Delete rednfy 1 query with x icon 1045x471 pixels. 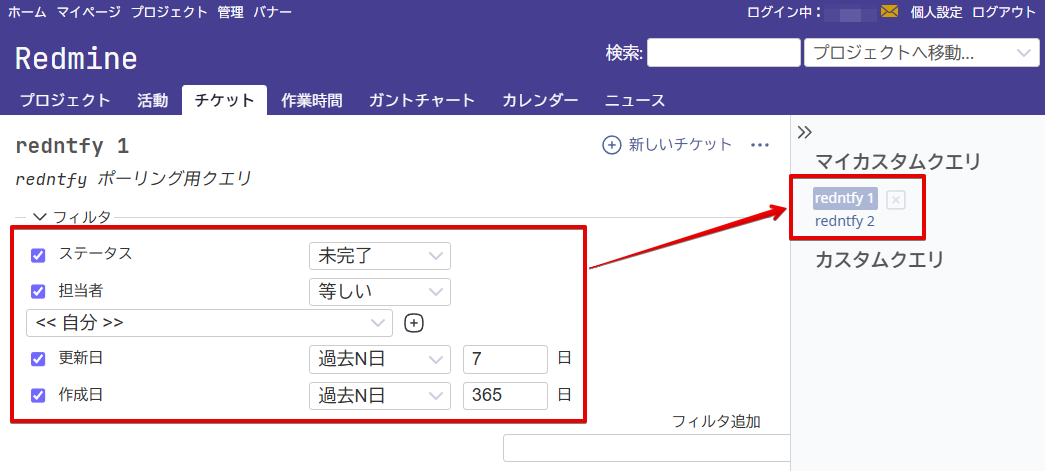click(x=896, y=200)
